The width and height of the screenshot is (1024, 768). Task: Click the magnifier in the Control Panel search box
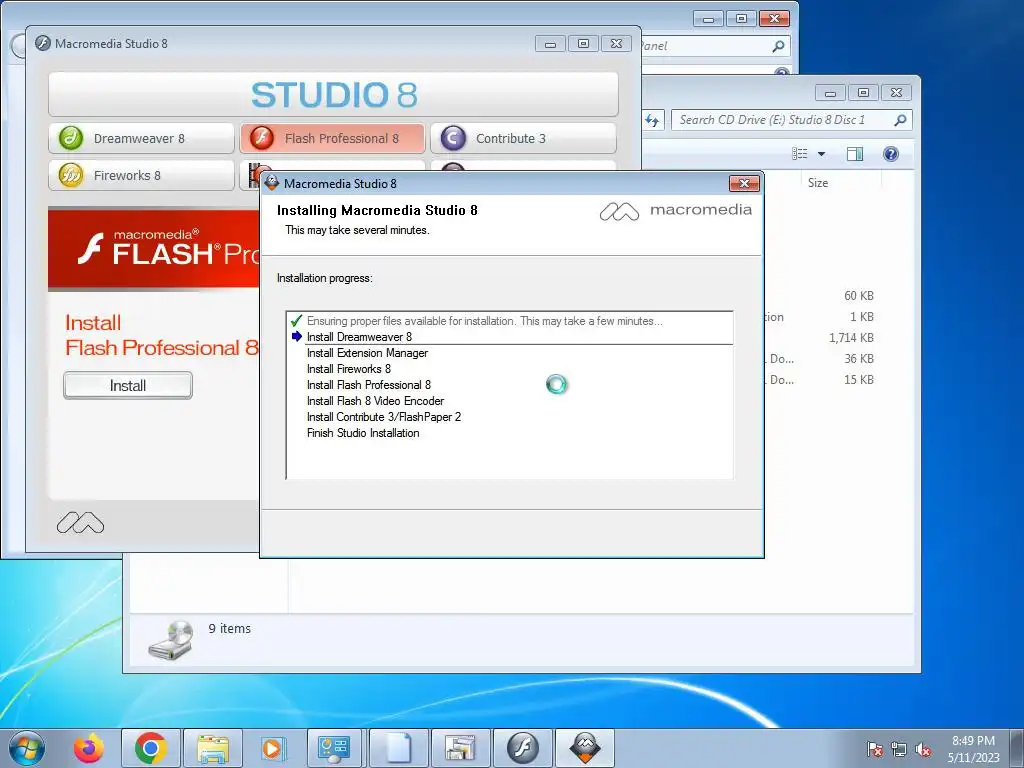click(778, 46)
